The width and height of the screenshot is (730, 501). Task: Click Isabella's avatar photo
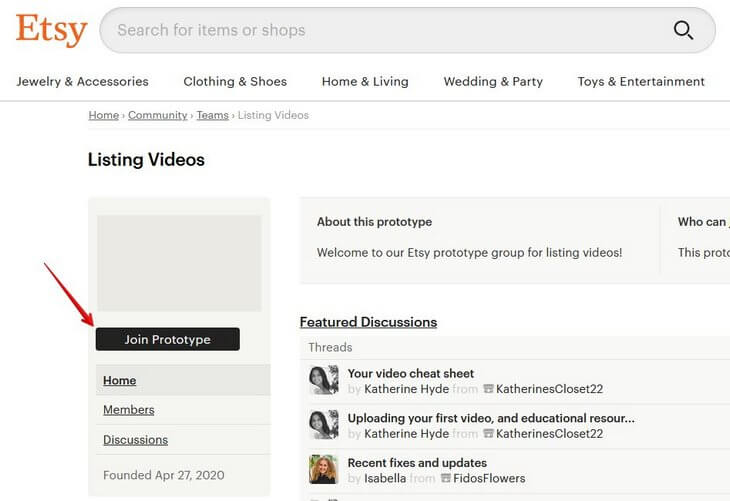click(x=324, y=469)
